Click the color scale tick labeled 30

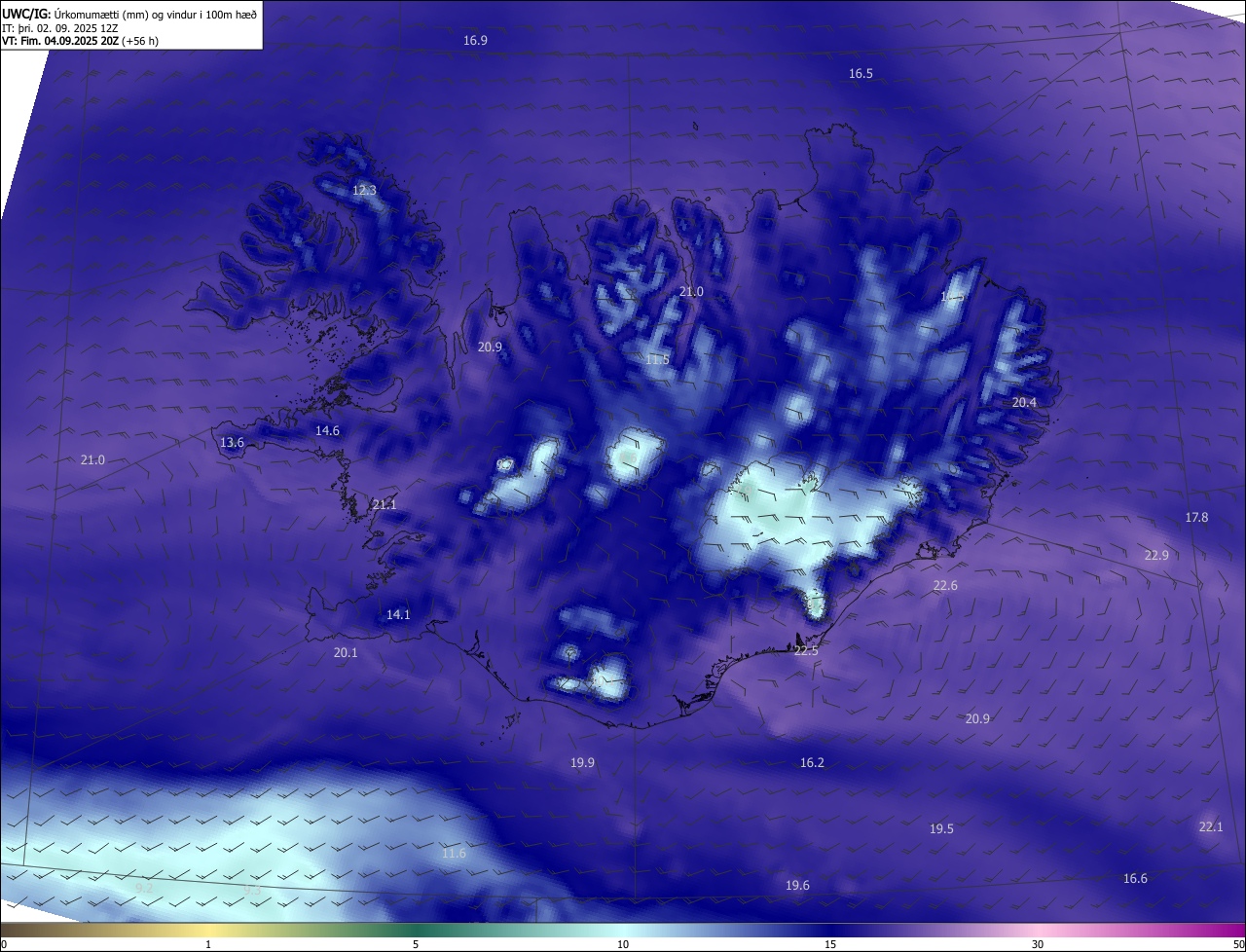tap(1038, 945)
